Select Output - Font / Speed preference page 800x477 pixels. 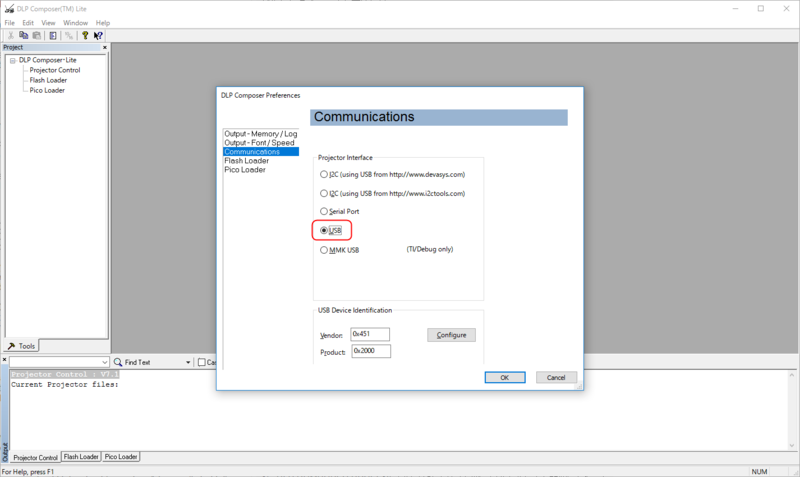pyautogui.click(x=259, y=143)
